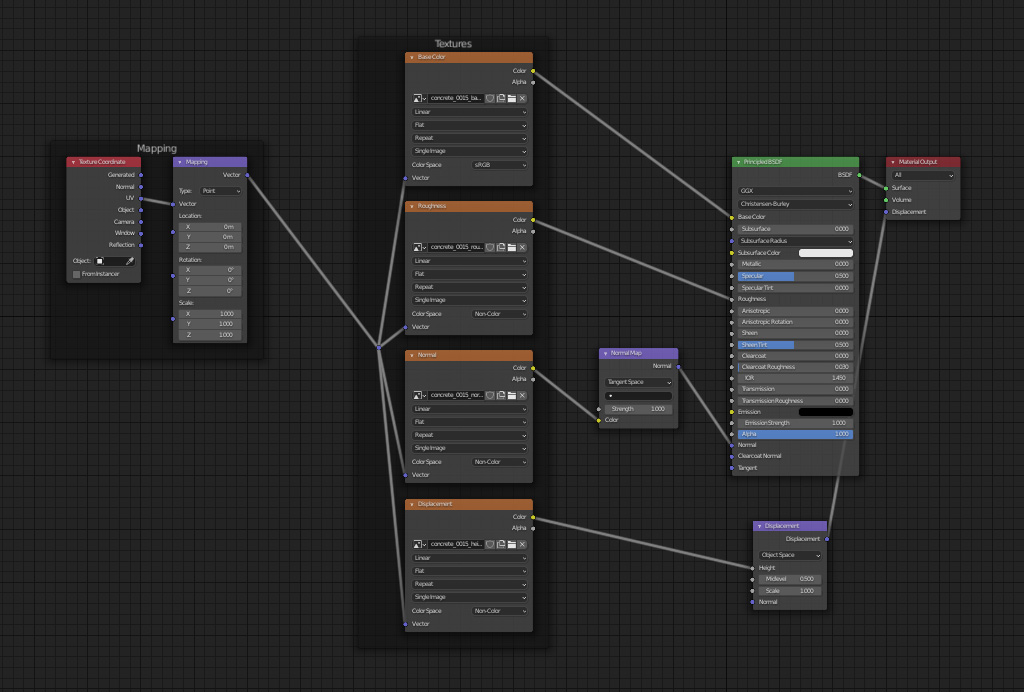
Task: Click the Textures frame label
Action: click(453, 44)
